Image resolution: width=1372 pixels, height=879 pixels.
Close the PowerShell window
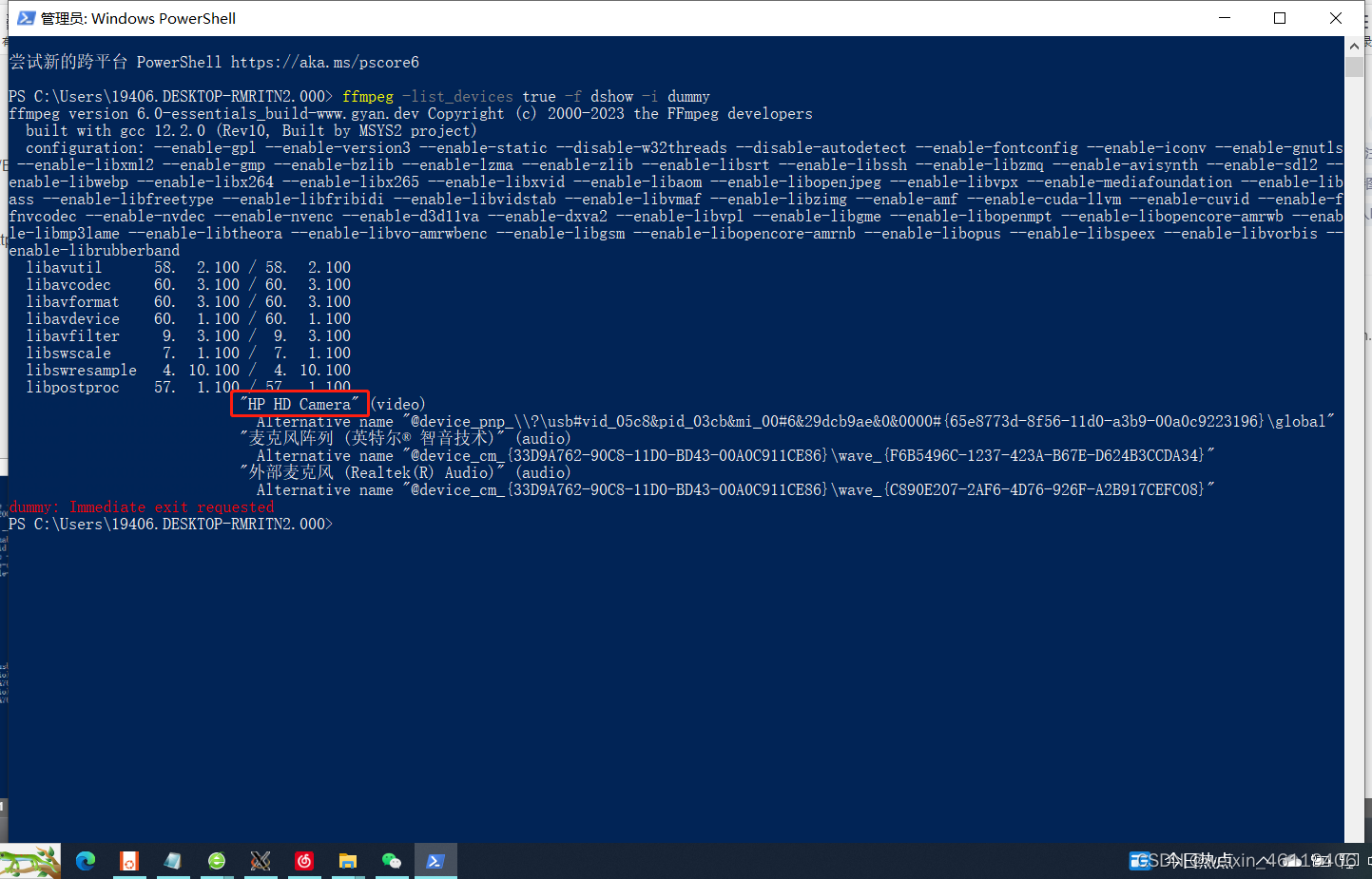pyautogui.click(x=1336, y=18)
